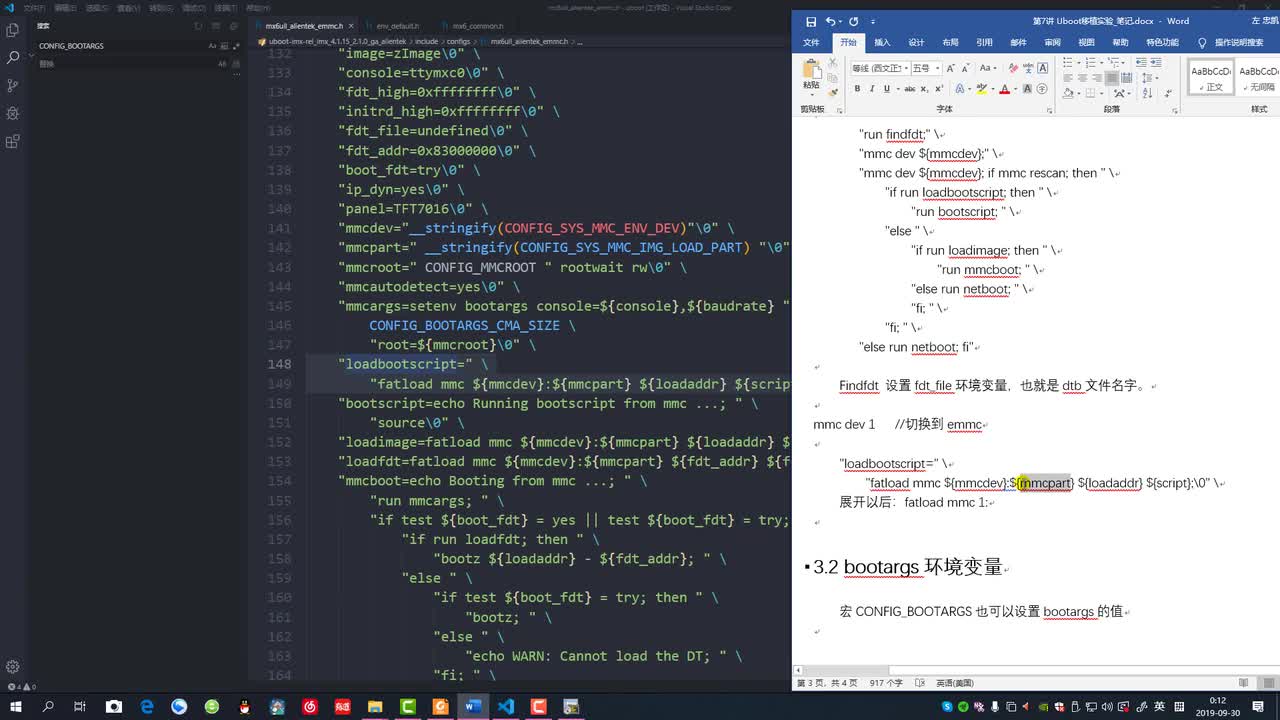
Task: Click 'configs' in the VS Code breadcrumb
Action: (458, 42)
